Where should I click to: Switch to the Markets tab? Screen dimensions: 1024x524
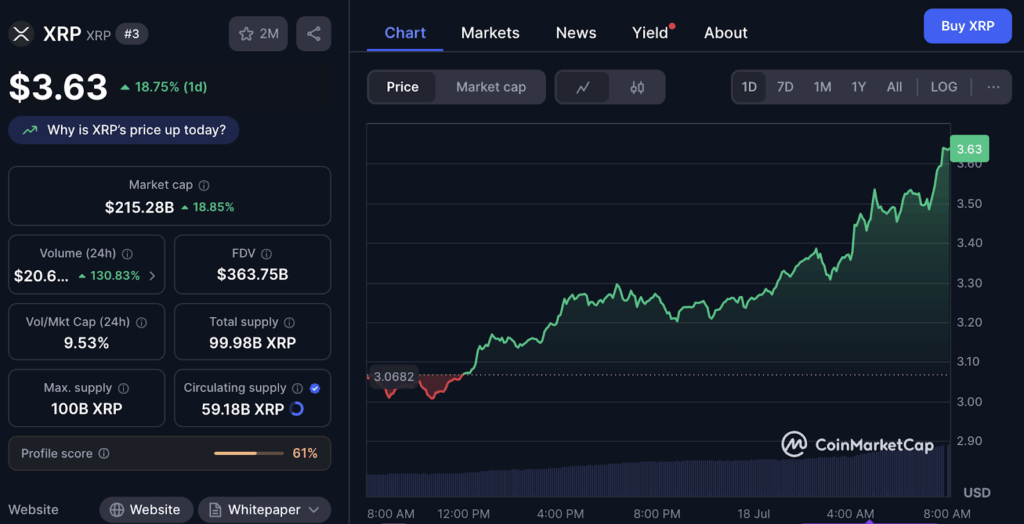[490, 33]
